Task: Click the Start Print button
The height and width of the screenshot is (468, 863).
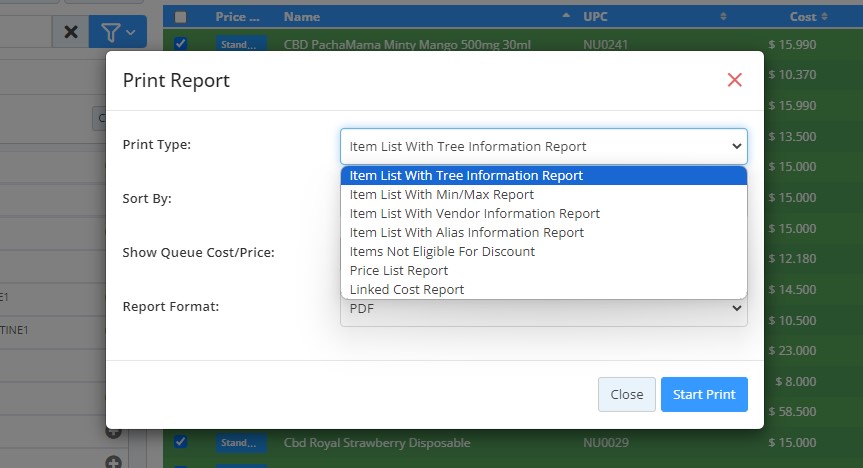Action: pos(704,394)
